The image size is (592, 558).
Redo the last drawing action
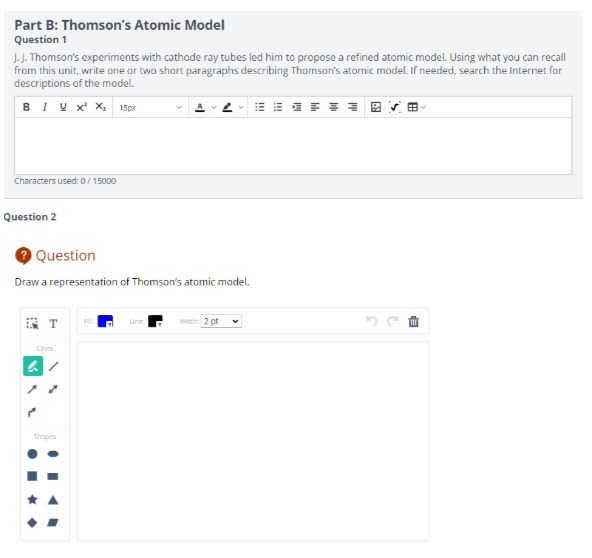(393, 321)
